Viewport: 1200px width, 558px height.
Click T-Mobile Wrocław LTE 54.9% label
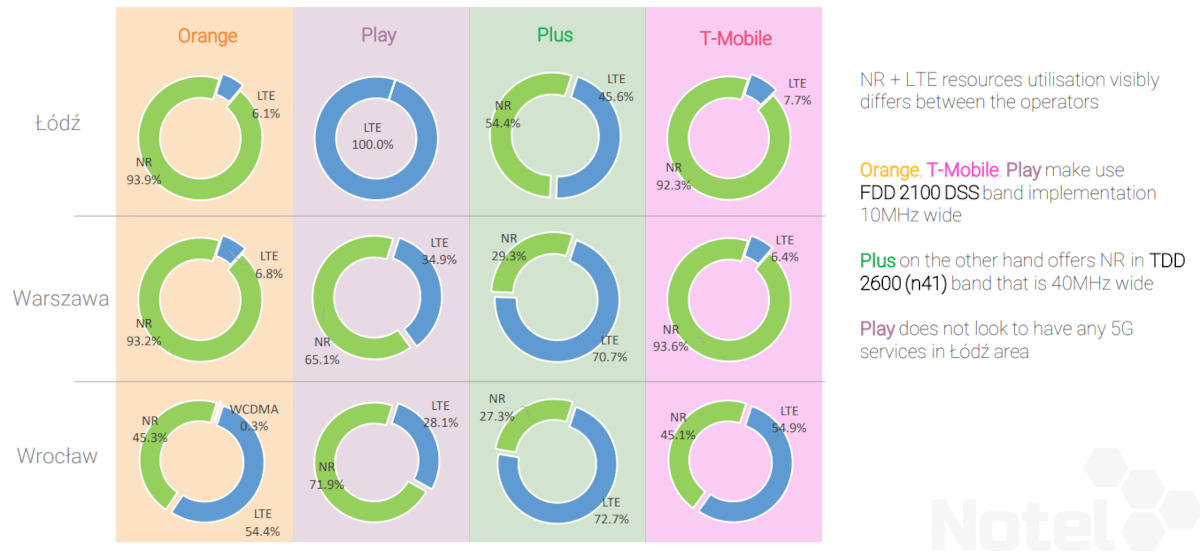(x=788, y=419)
